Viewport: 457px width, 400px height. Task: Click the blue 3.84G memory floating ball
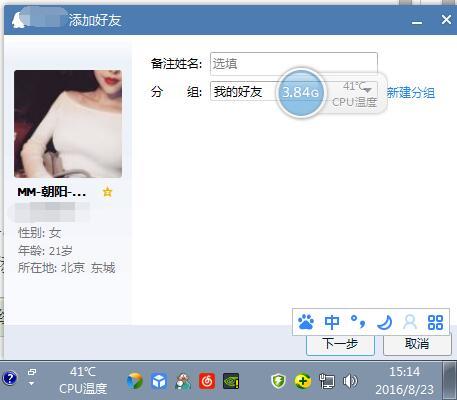tap(301, 92)
